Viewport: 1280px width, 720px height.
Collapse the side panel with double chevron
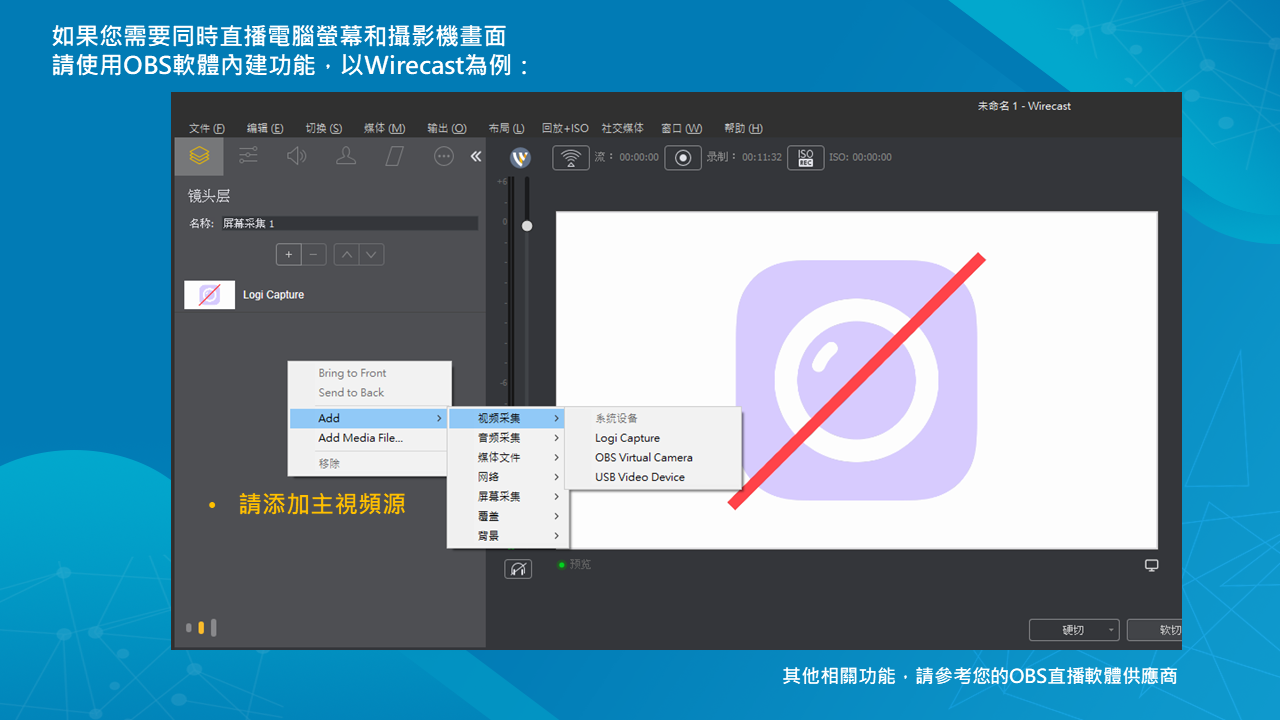click(476, 156)
